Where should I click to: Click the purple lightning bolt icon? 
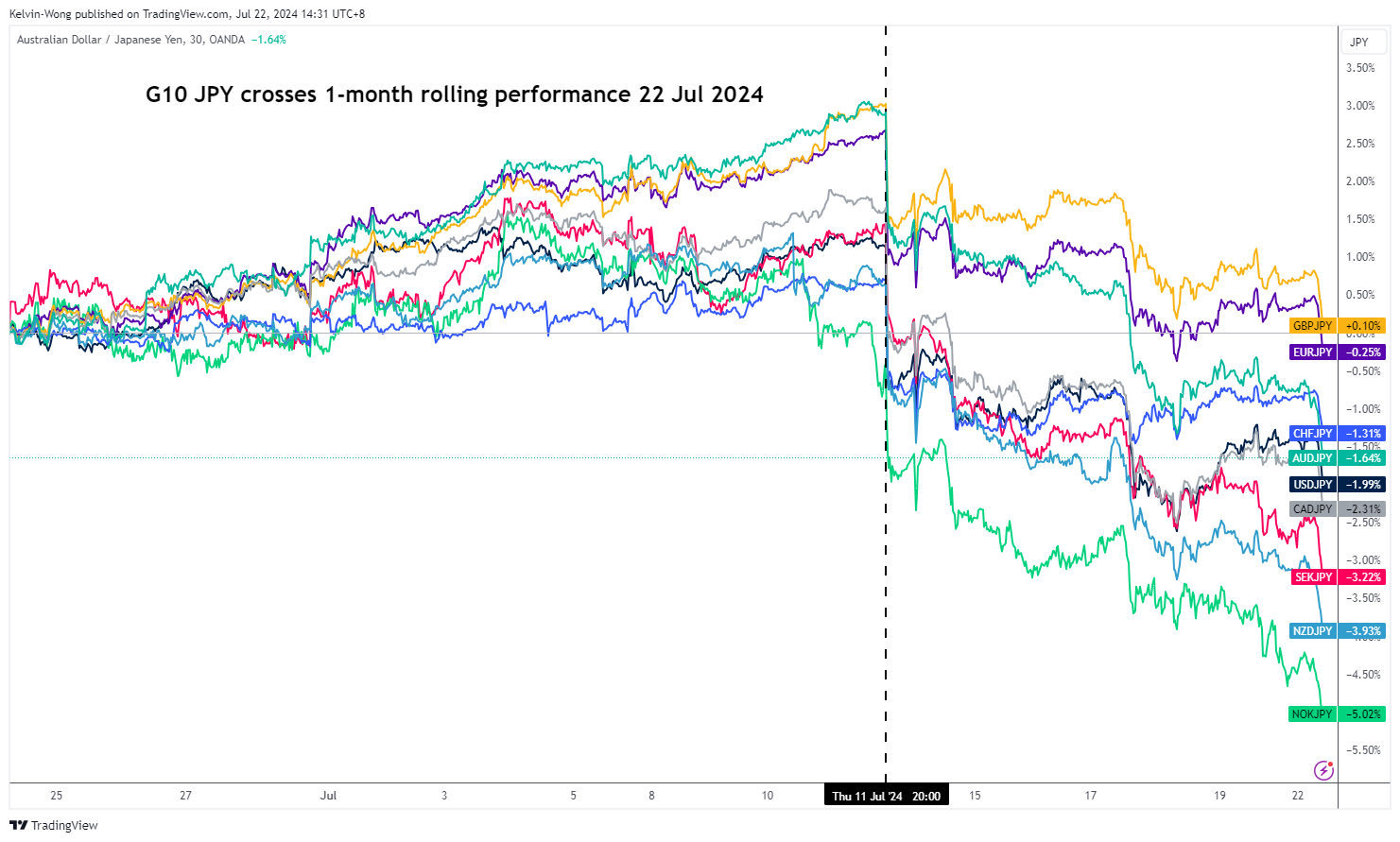click(x=1323, y=770)
